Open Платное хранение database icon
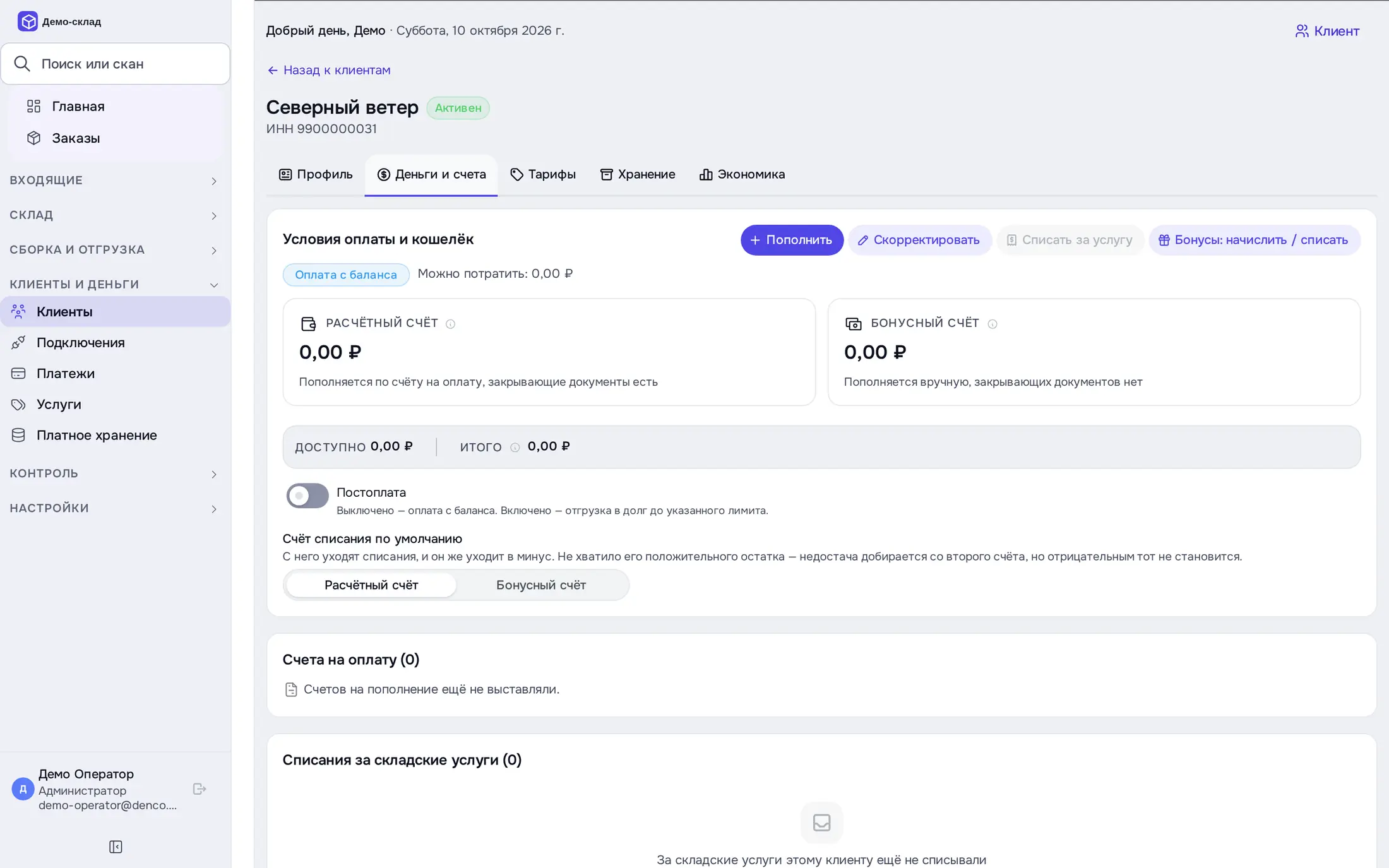The height and width of the screenshot is (868, 1389). tap(18, 435)
